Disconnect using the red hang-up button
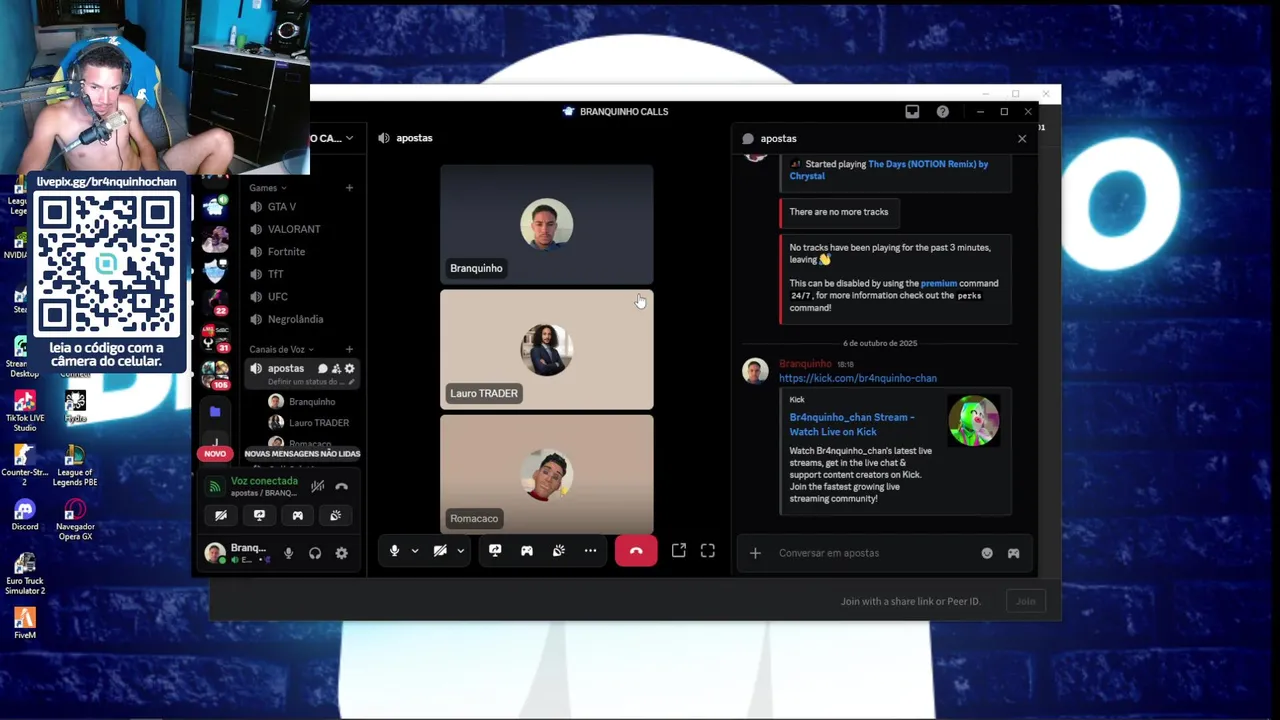This screenshot has height=720, width=1280. point(636,551)
